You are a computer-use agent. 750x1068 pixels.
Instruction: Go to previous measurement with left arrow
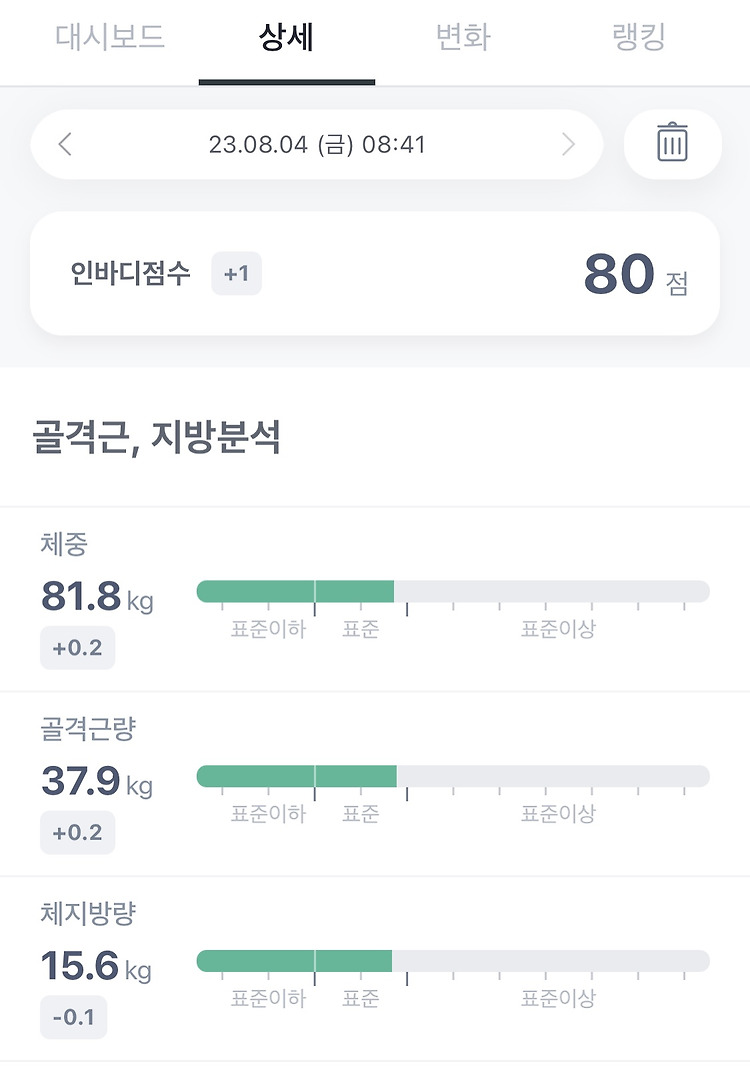click(65, 145)
